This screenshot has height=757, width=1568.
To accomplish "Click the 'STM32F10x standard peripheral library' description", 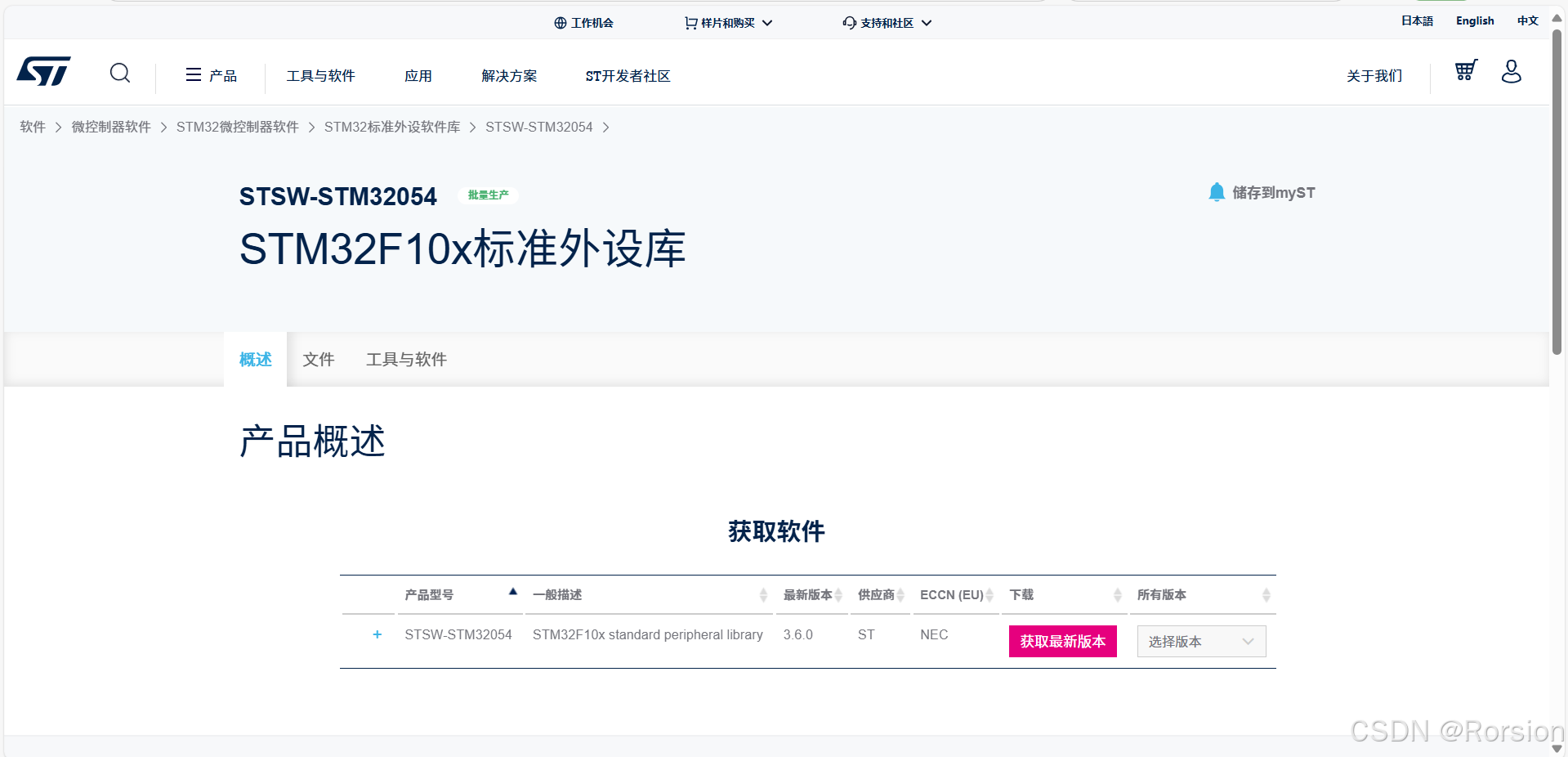I will pos(648,634).
